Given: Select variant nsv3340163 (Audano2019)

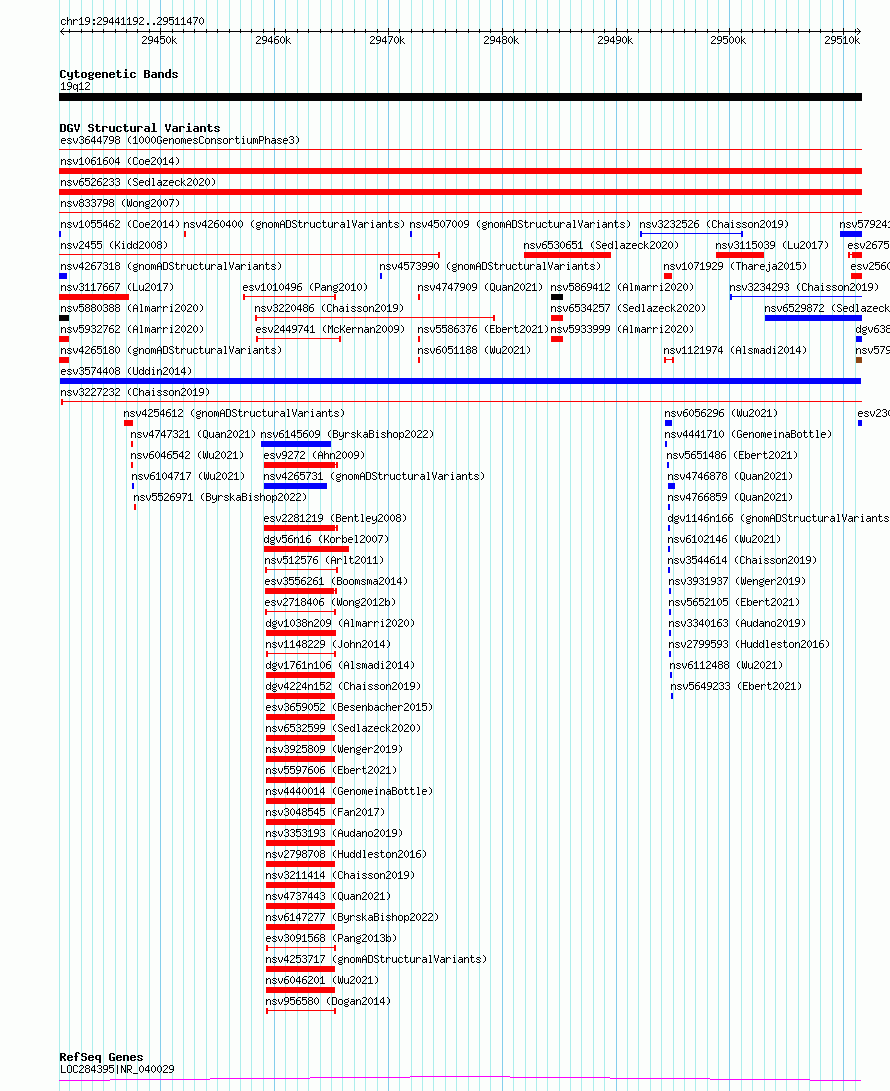Looking at the screenshot, I should tap(737, 623).
